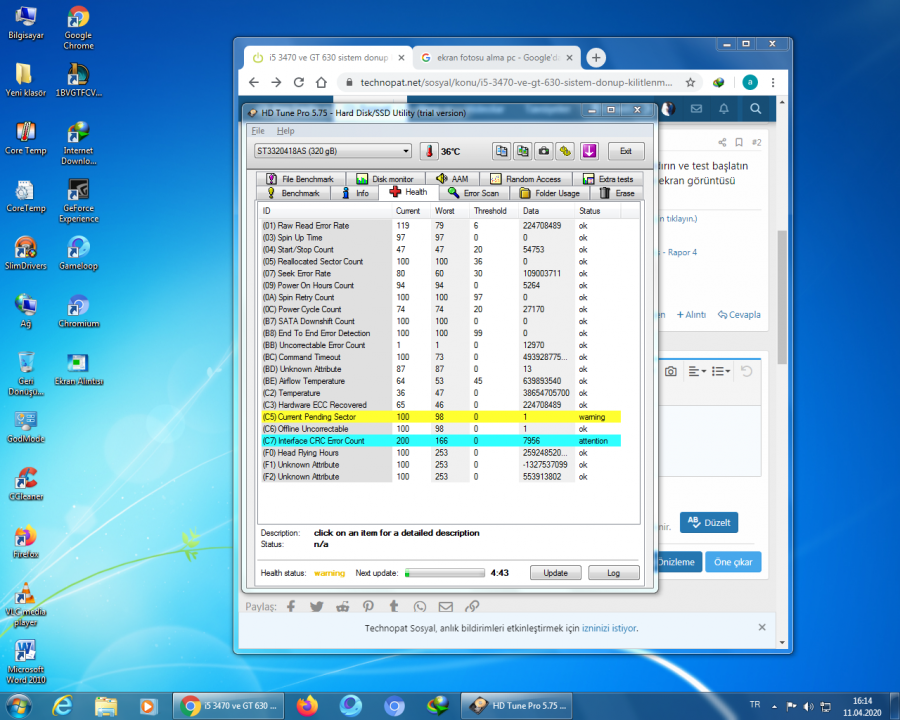The width and height of the screenshot is (900, 720).
Task: Open the File Benchmark tab
Action: [x=301, y=179]
